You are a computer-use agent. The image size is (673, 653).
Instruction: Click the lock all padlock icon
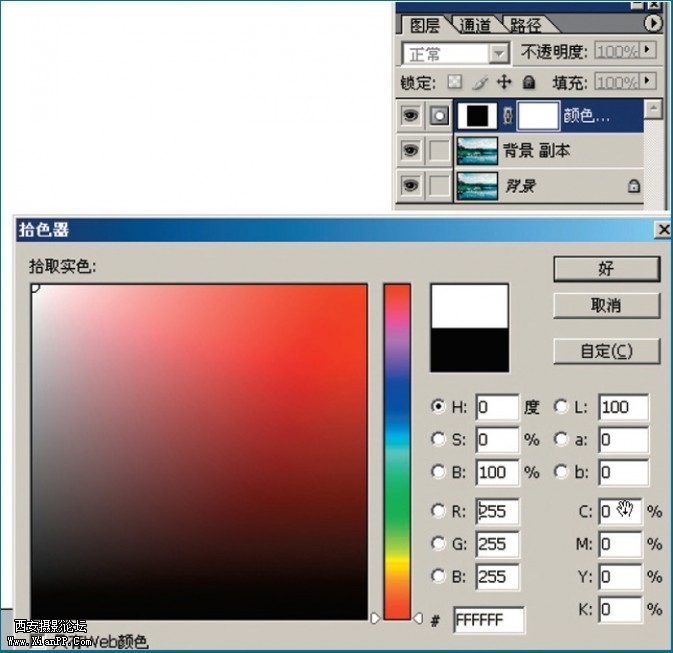click(x=529, y=82)
